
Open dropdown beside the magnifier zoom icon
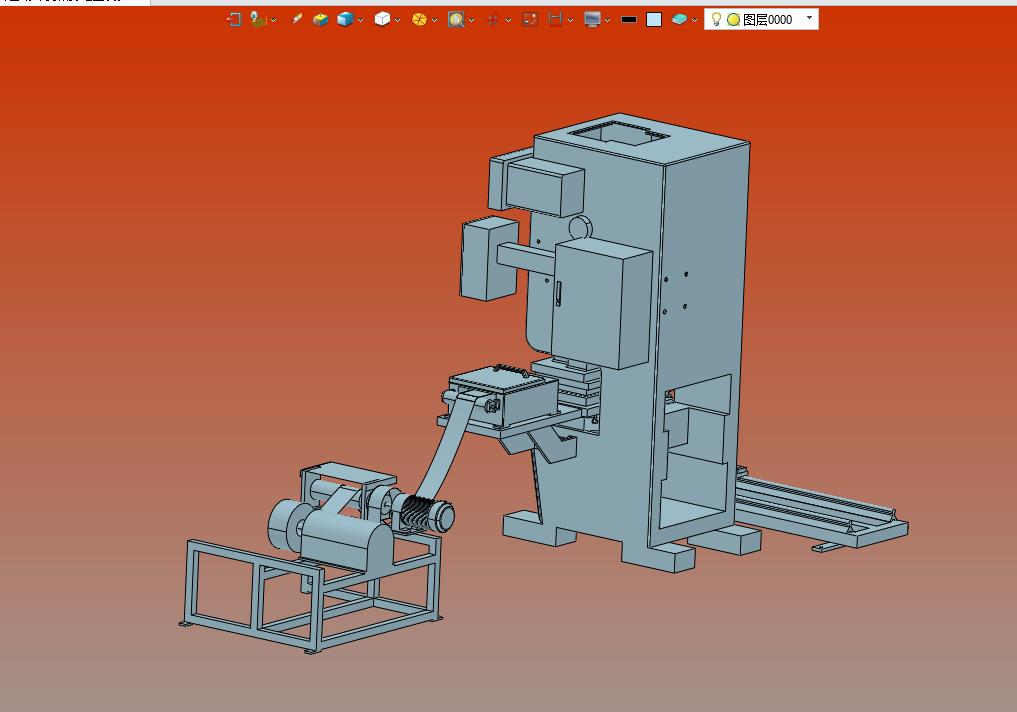click(x=472, y=20)
